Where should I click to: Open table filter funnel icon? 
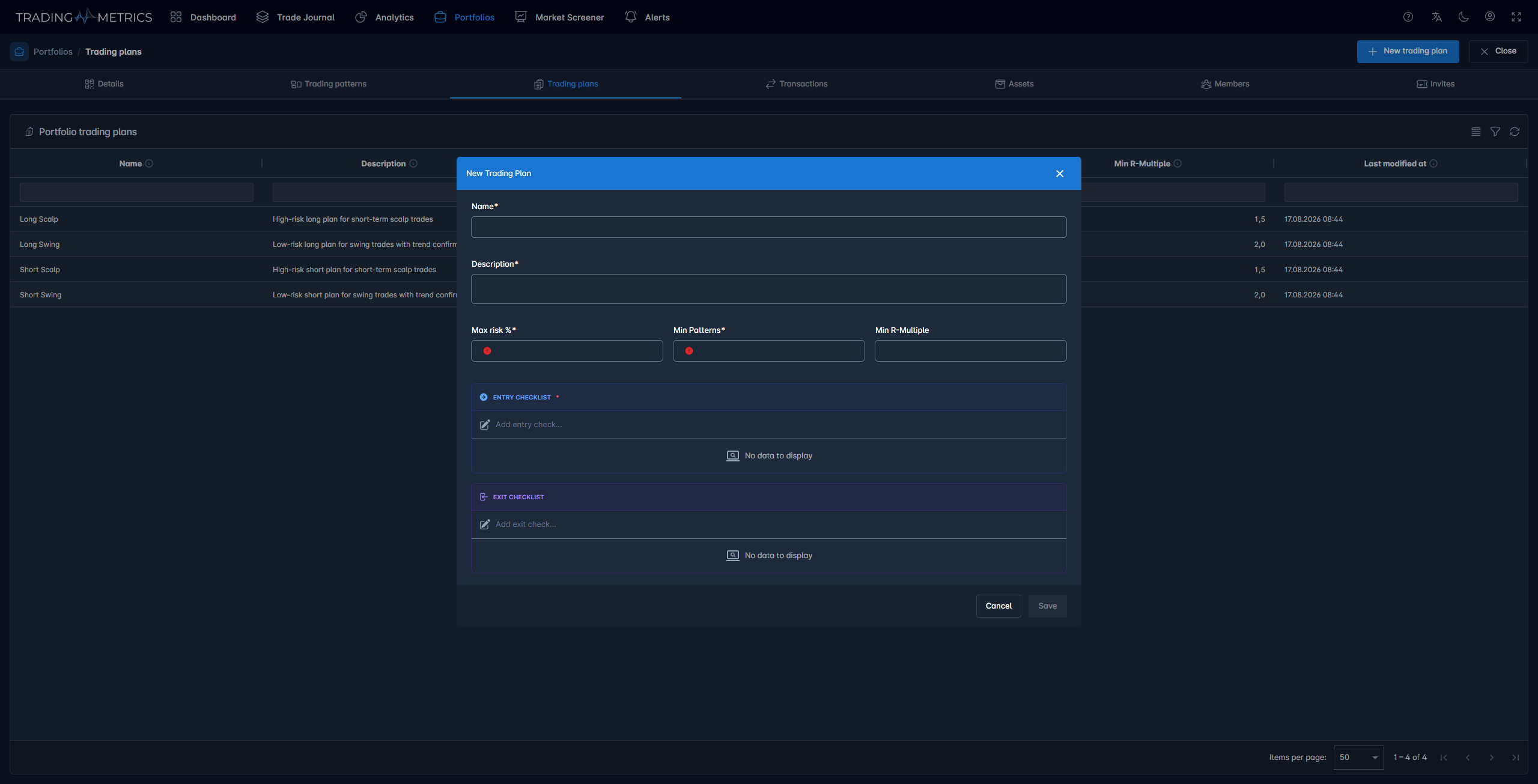coord(1495,132)
